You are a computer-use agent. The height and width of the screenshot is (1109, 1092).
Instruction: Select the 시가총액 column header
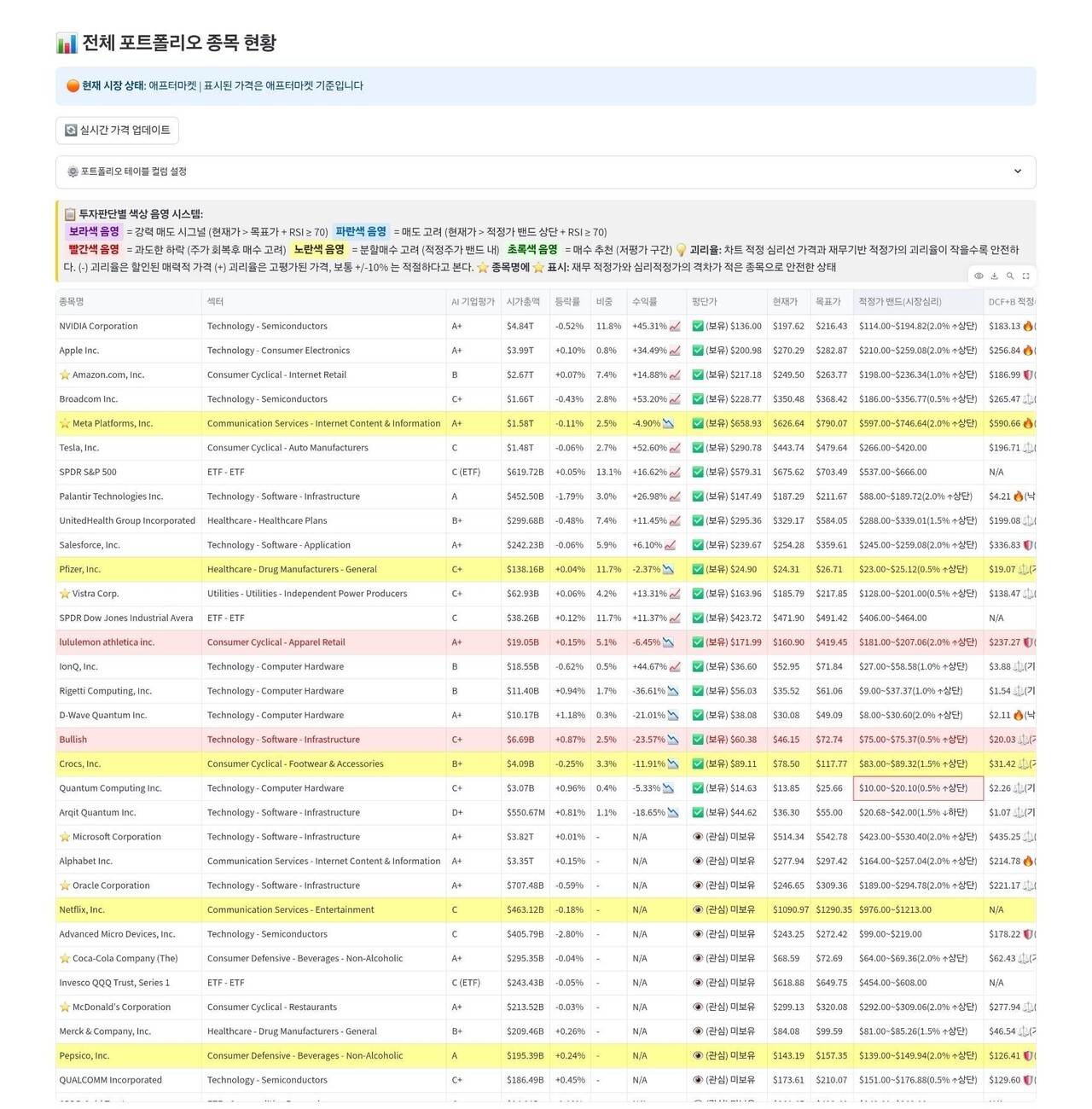pyautogui.click(x=524, y=301)
